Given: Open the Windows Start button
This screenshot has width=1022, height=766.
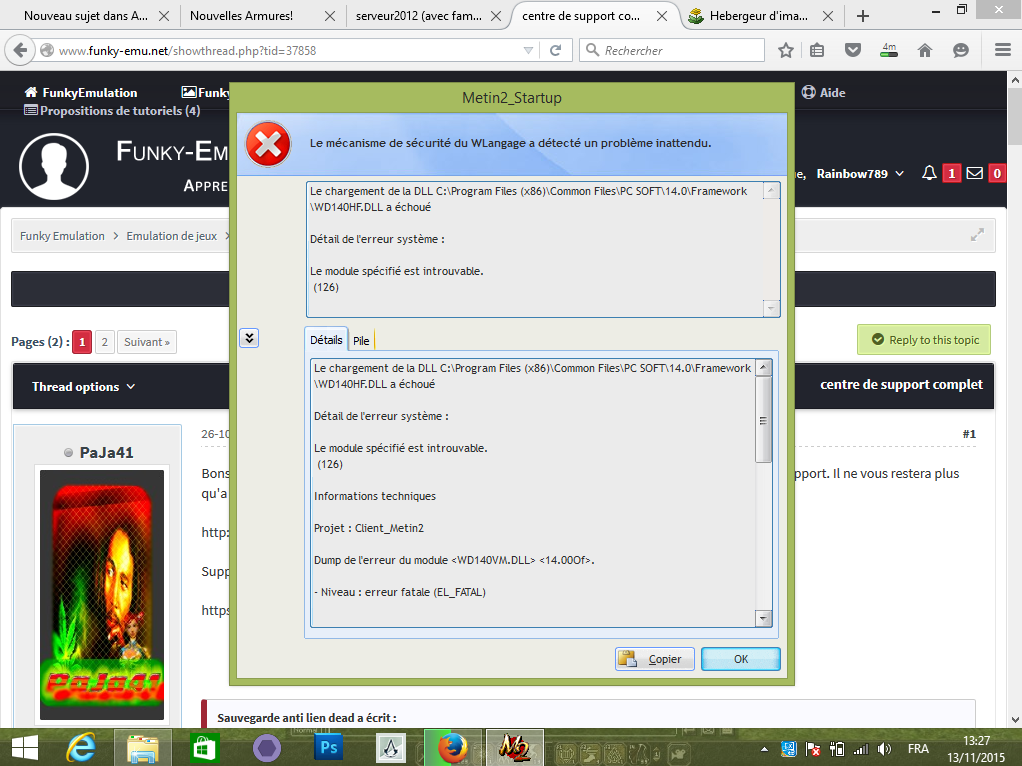Looking at the screenshot, I should click(24, 748).
